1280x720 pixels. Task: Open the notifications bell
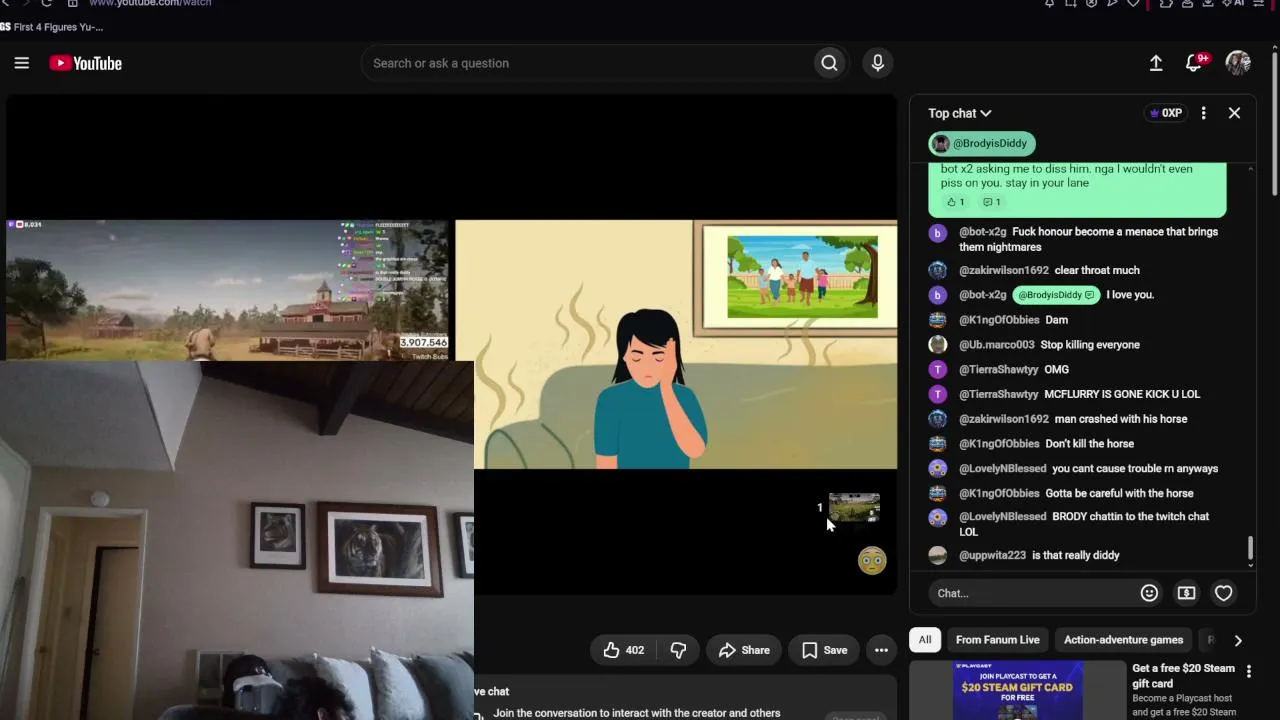click(x=1194, y=63)
